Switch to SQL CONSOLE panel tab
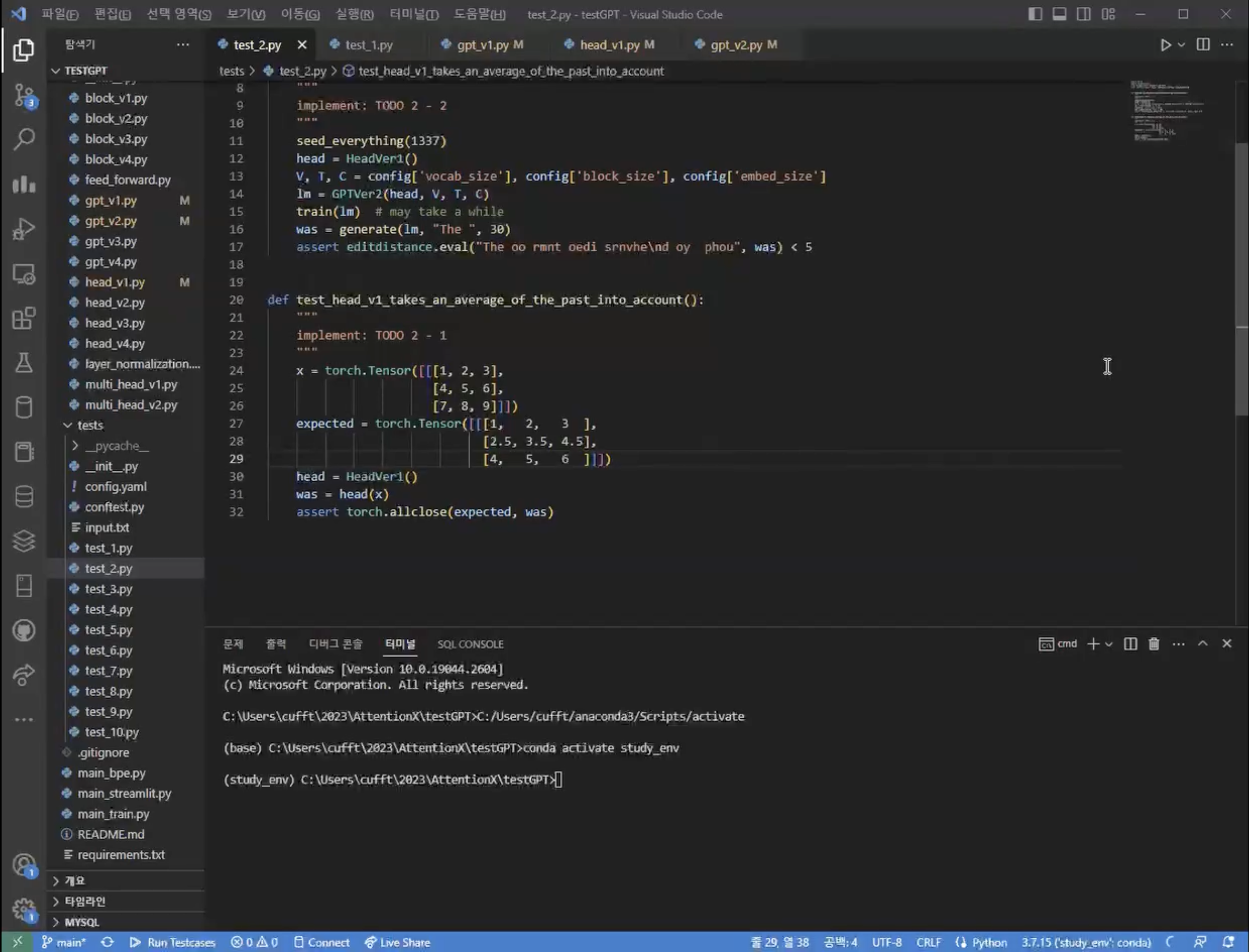This screenshot has height=952, width=1249. tap(470, 644)
